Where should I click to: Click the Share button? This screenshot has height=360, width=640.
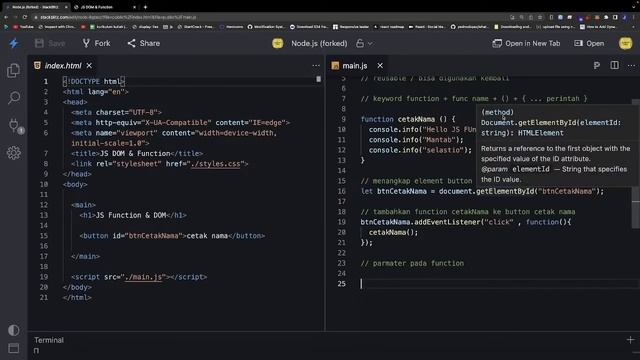[x=144, y=43]
